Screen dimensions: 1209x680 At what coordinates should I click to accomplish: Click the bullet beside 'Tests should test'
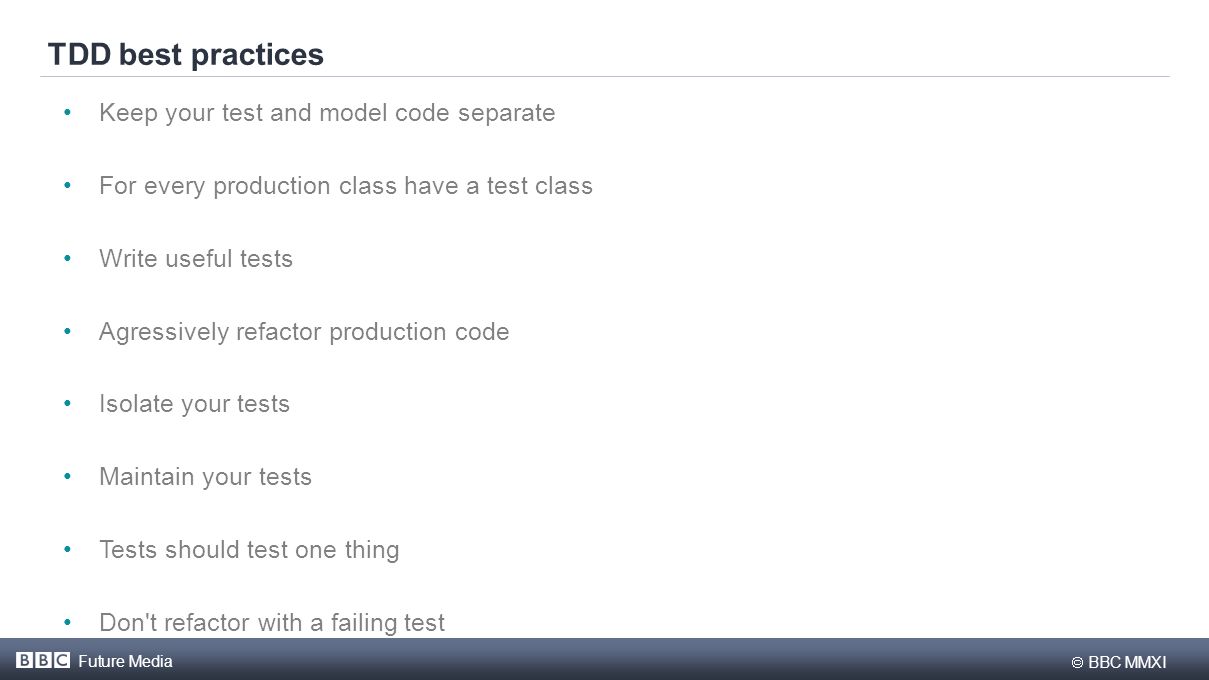[x=67, y=549]
